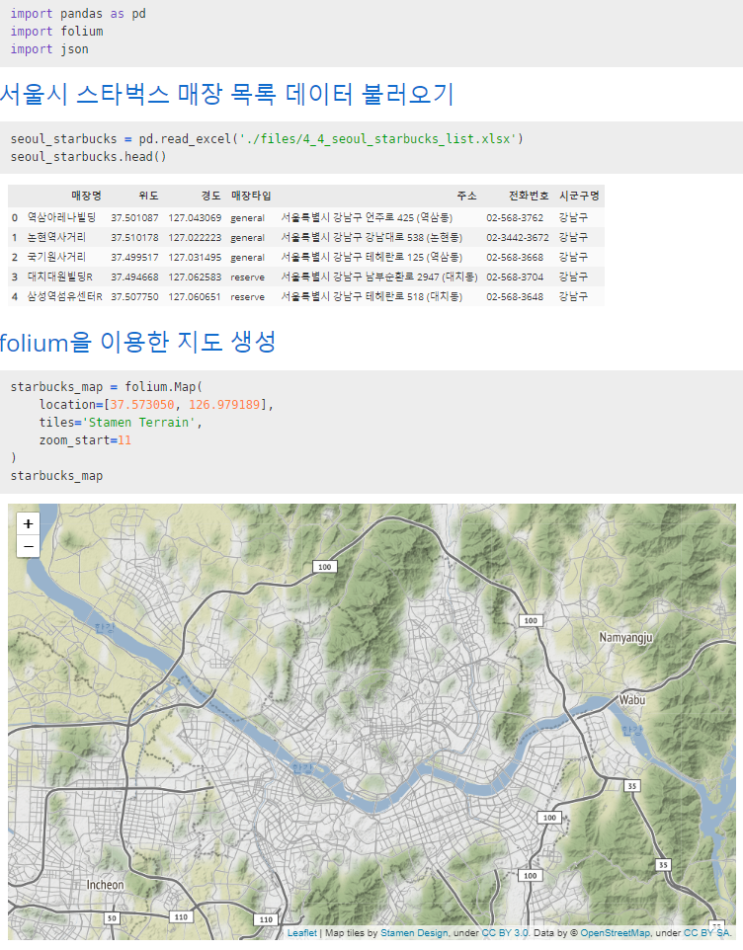Click the folium.Map code cell

click(372, 431)
